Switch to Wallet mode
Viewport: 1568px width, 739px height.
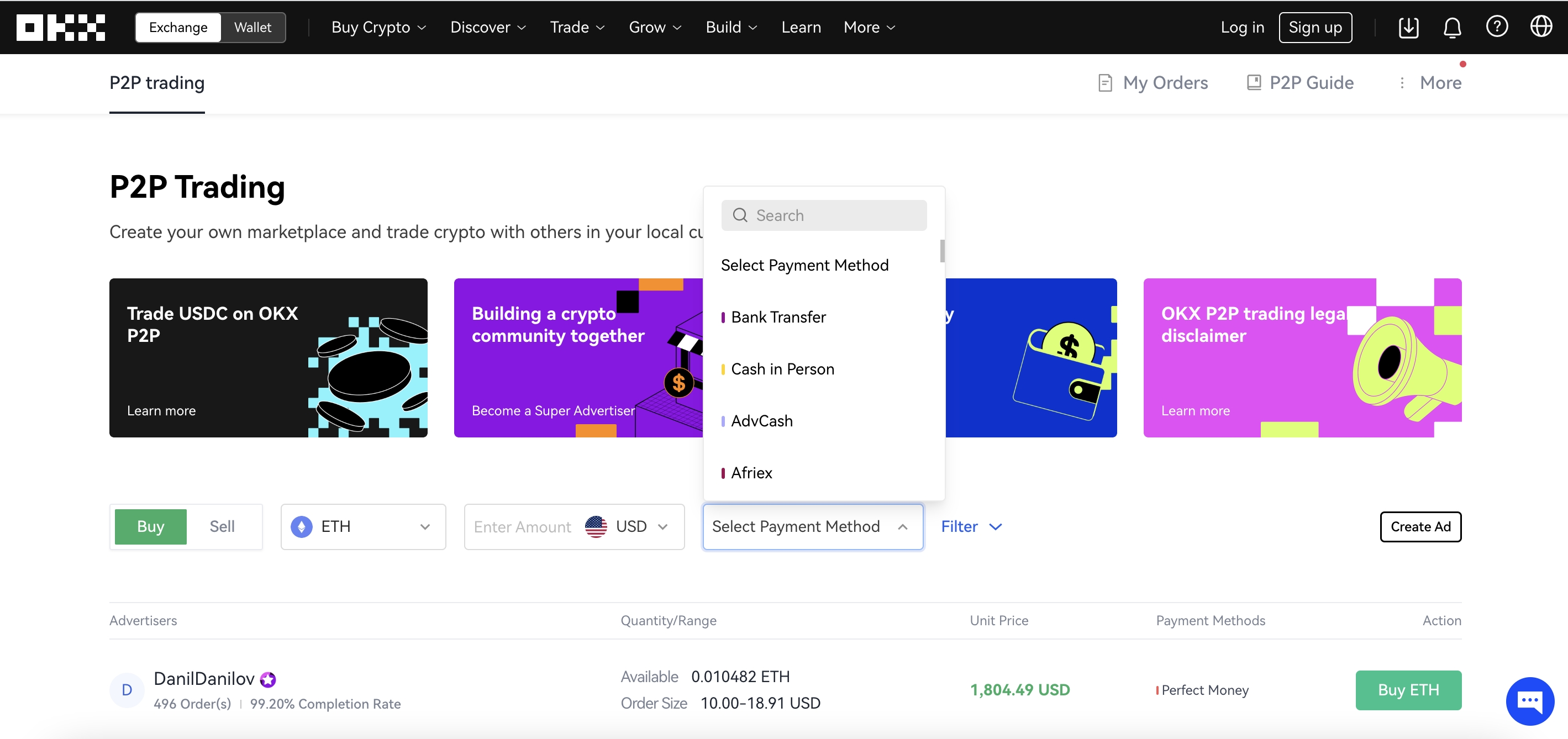(252, 28)
